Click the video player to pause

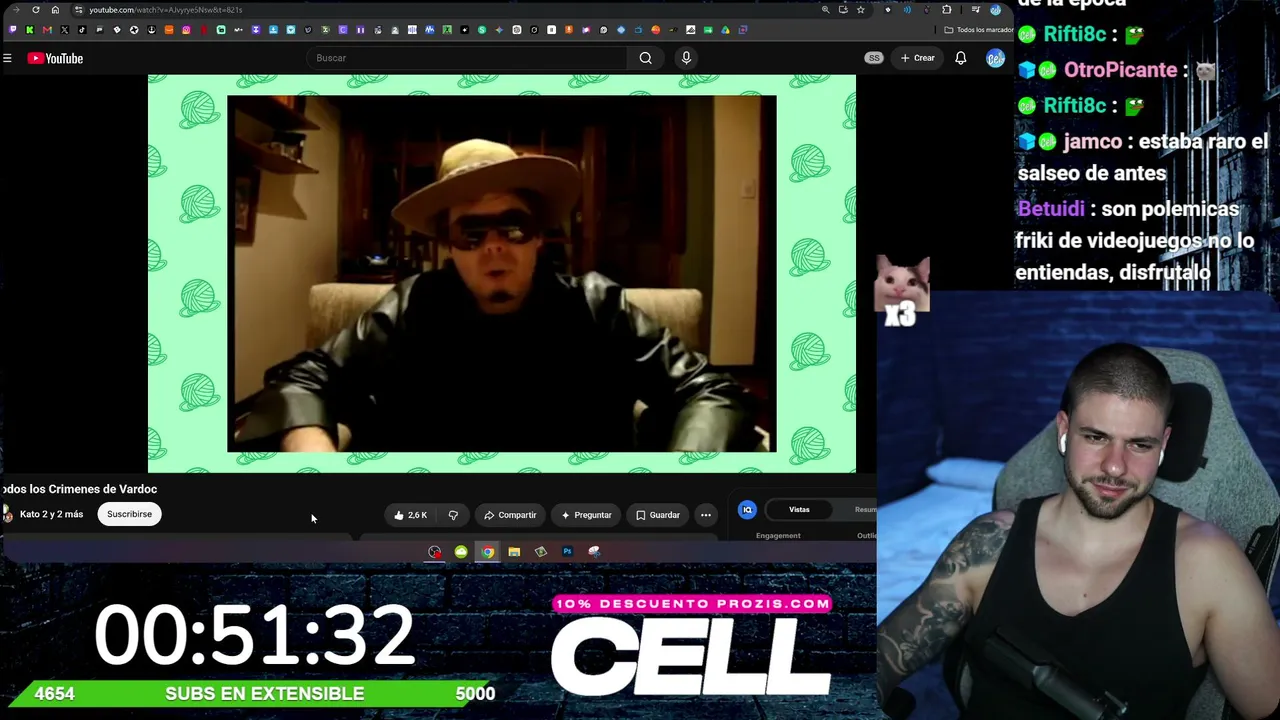[x=501, y=273]
